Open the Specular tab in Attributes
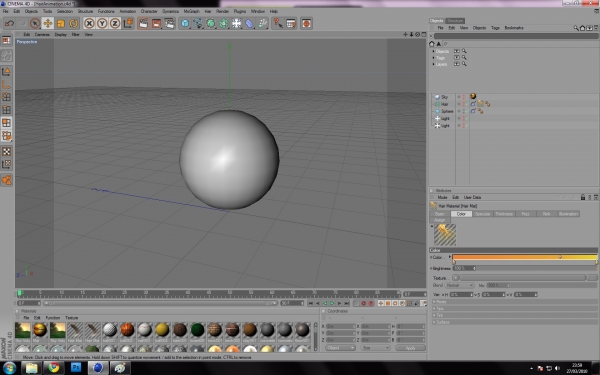 483,214
